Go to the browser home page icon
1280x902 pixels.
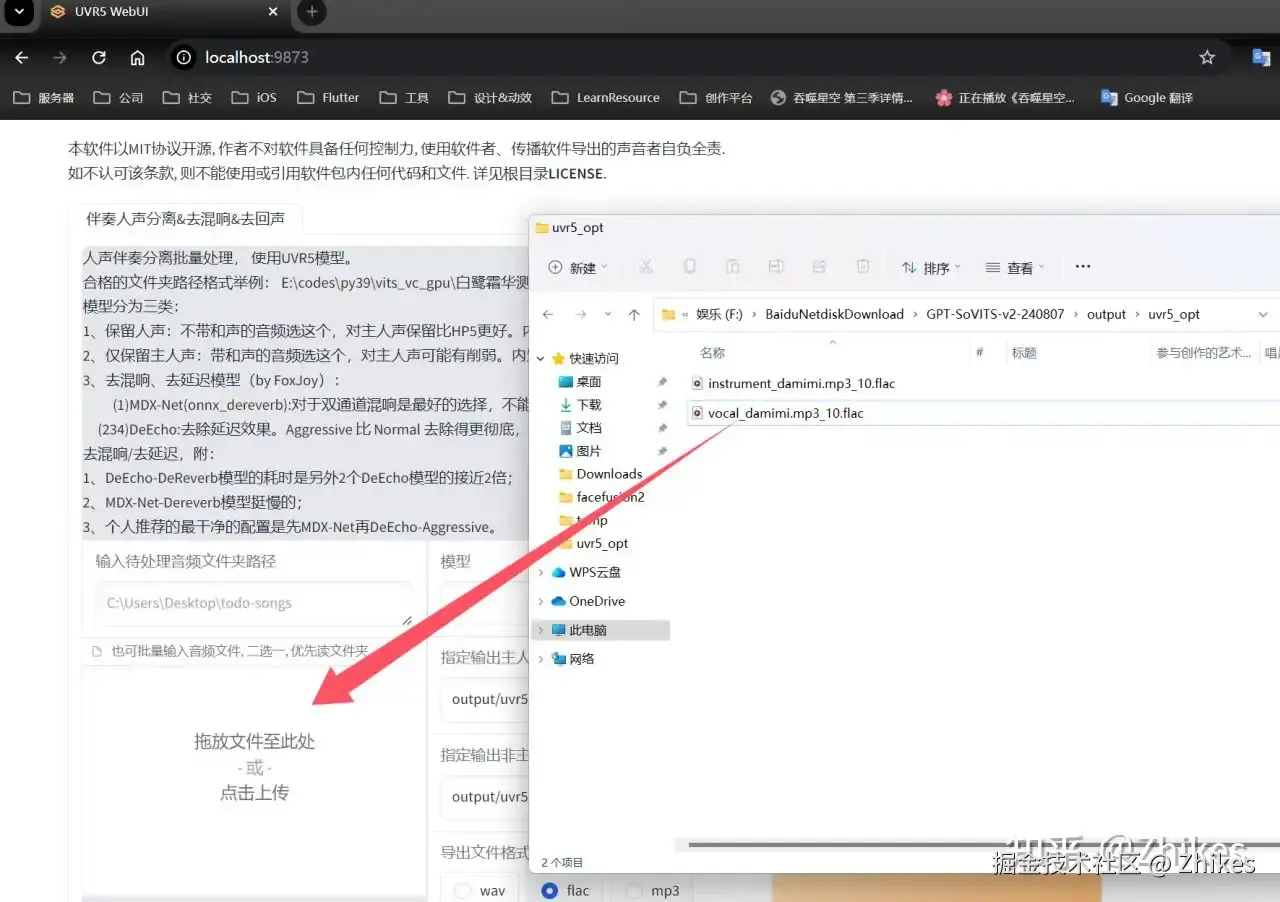(138, 58)
